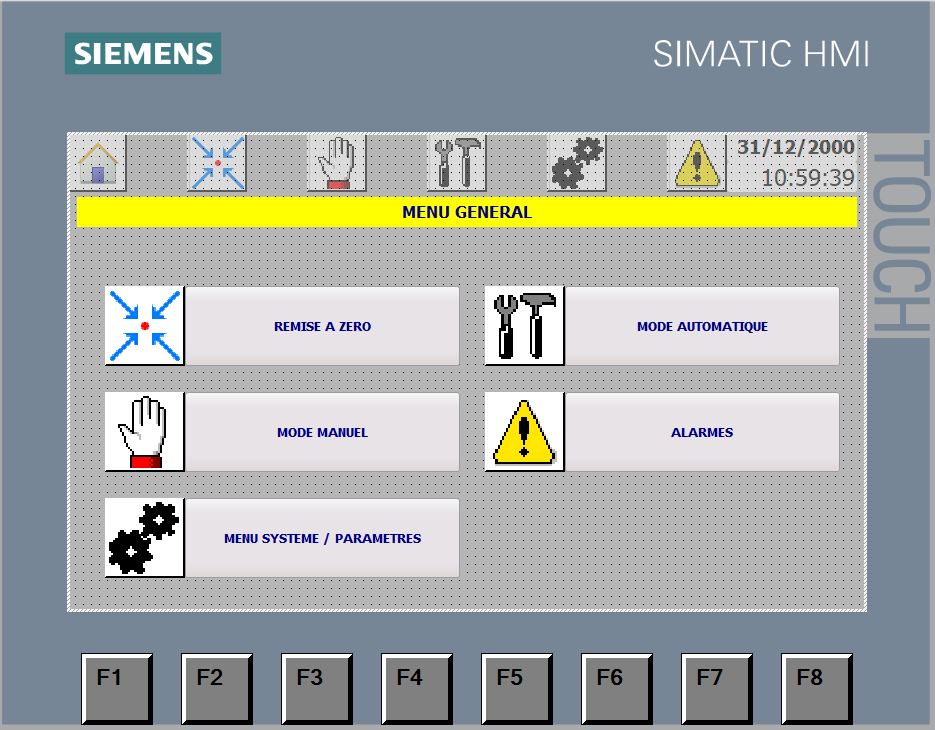Hit the F6 function key
This screenshot has width=935, height=730.
[x=617, y=688]
